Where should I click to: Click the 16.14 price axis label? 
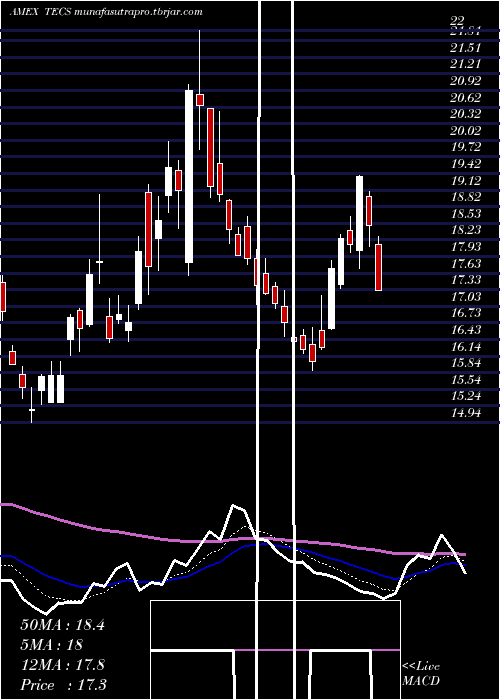[x=465, y=346]
